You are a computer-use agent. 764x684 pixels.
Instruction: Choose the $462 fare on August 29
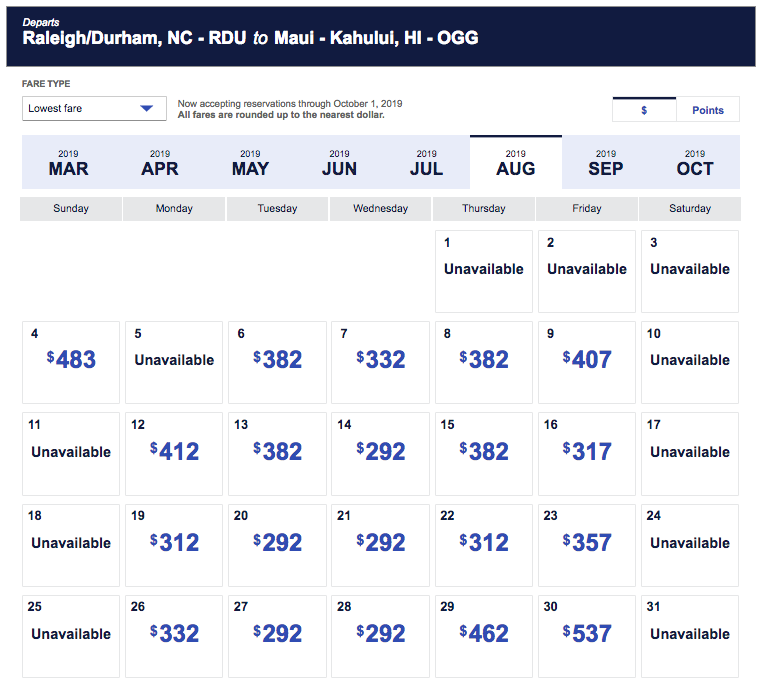[484, 634]
